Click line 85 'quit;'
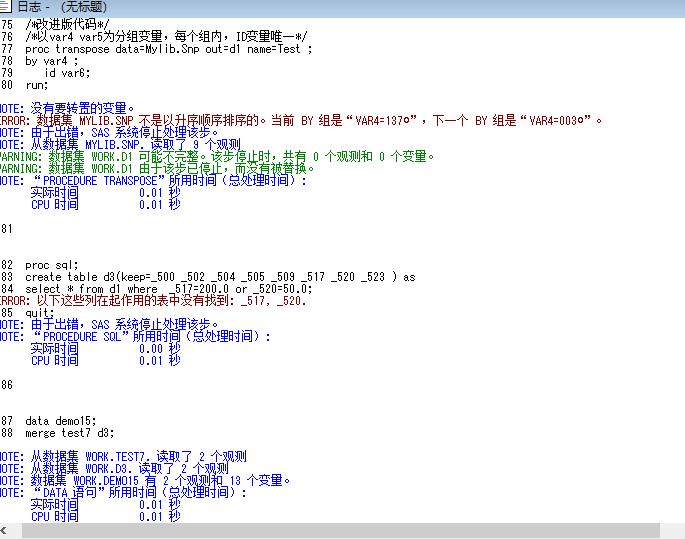This screenshot has height=539, width=685. click(x=40, y=313)
